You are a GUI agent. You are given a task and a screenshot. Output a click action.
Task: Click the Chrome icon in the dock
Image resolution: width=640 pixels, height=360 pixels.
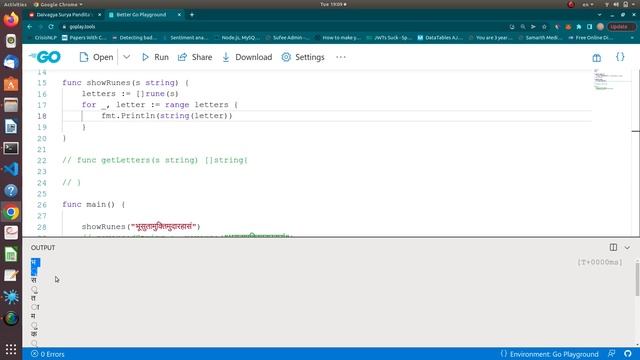[11, 212]
